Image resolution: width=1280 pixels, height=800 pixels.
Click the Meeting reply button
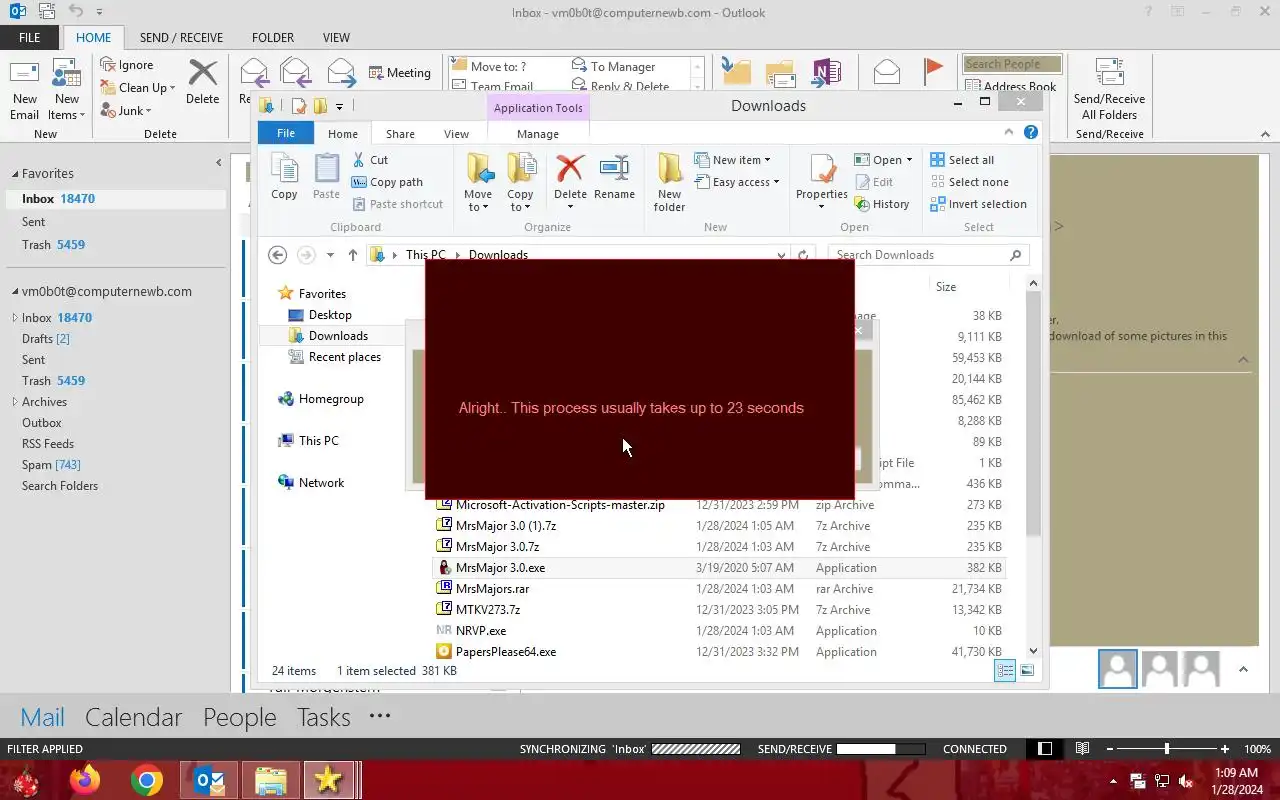click(x=400, y=72)
